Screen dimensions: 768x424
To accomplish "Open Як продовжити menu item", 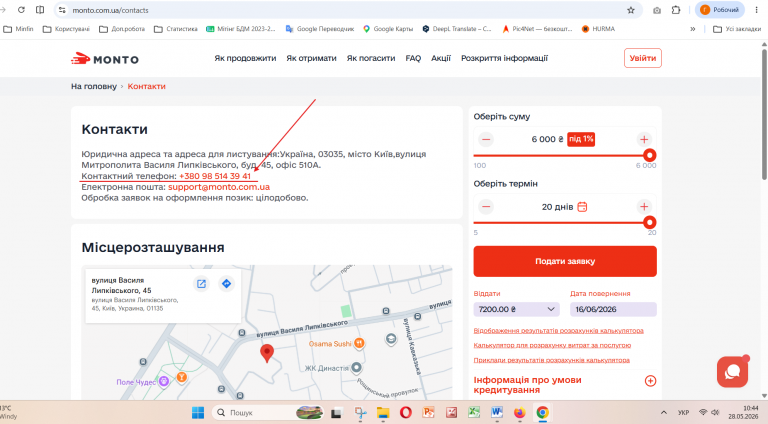I will [x=245, y=58].
